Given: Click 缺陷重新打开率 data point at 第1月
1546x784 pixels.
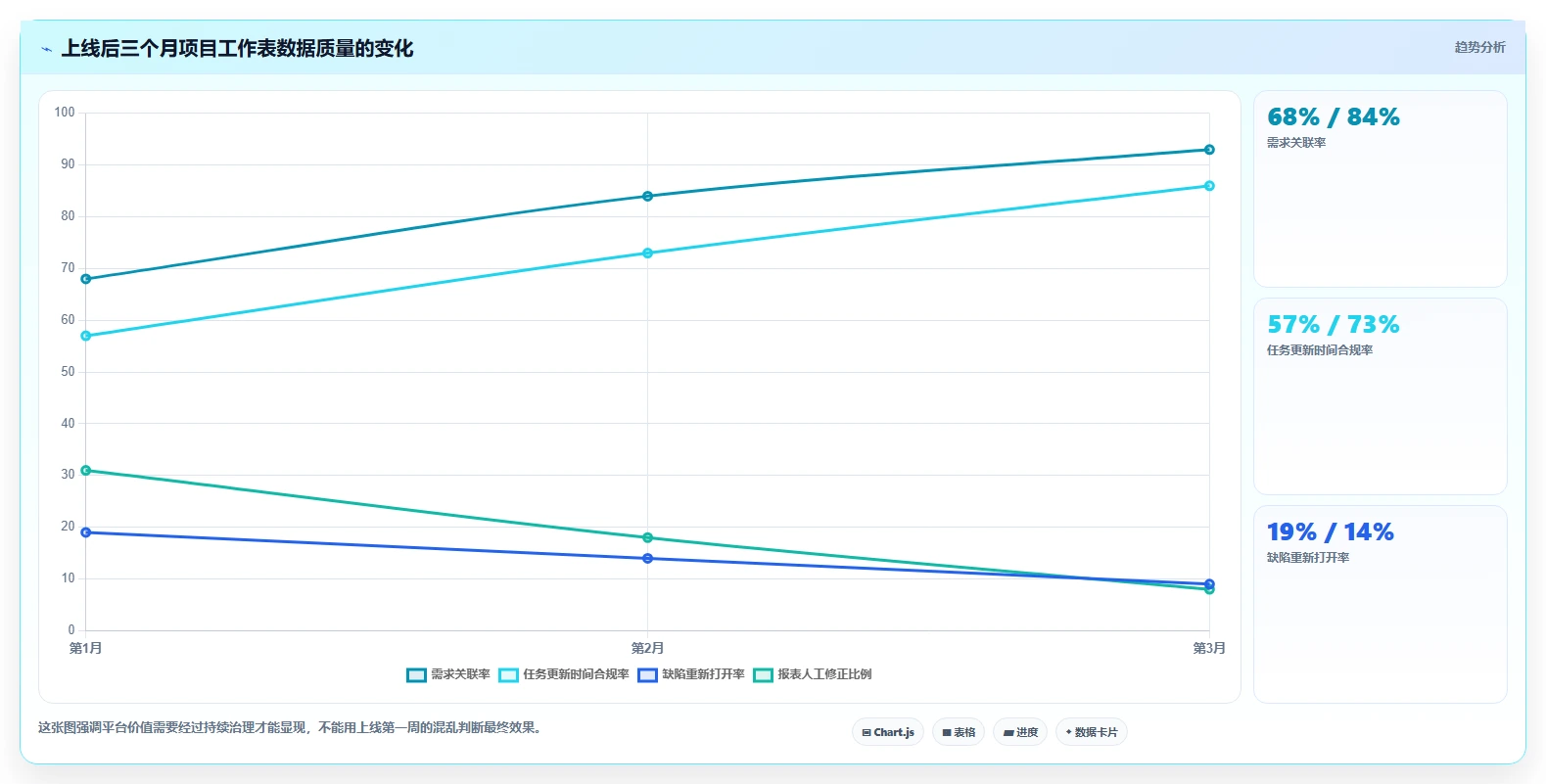Looking at the screenshot, I should (x=86, y=532).
